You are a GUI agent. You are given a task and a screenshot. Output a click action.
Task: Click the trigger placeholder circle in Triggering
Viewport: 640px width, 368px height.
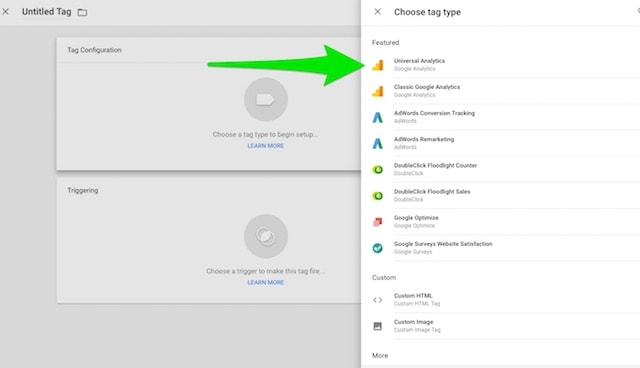tap(266, 236)
